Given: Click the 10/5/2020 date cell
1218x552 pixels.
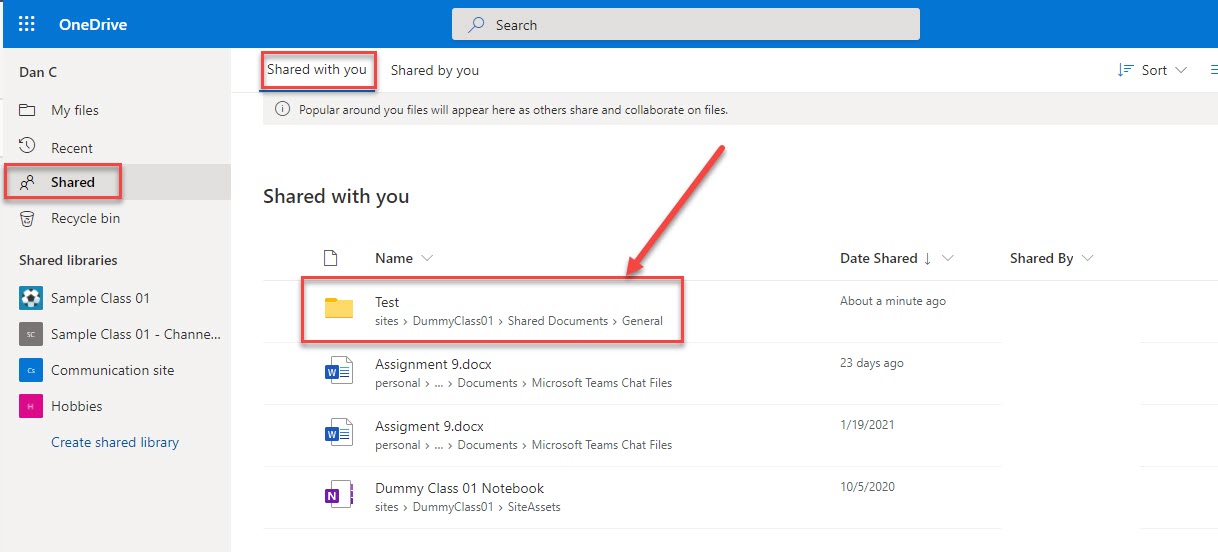Looking at the screenshot, I should 867,487.
